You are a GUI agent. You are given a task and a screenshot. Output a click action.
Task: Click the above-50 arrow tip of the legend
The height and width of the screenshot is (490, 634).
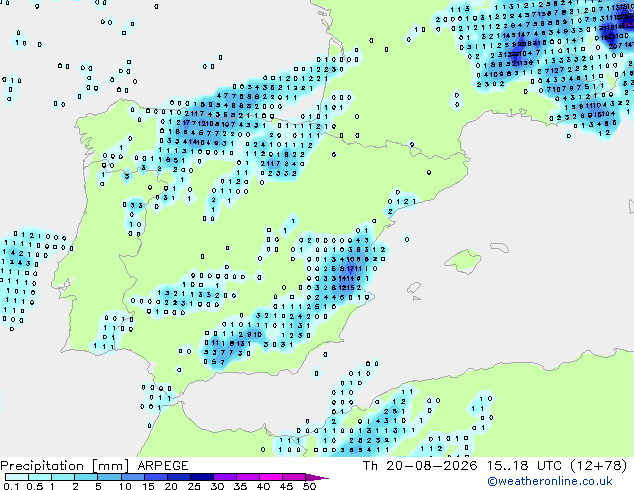point(317,477)
